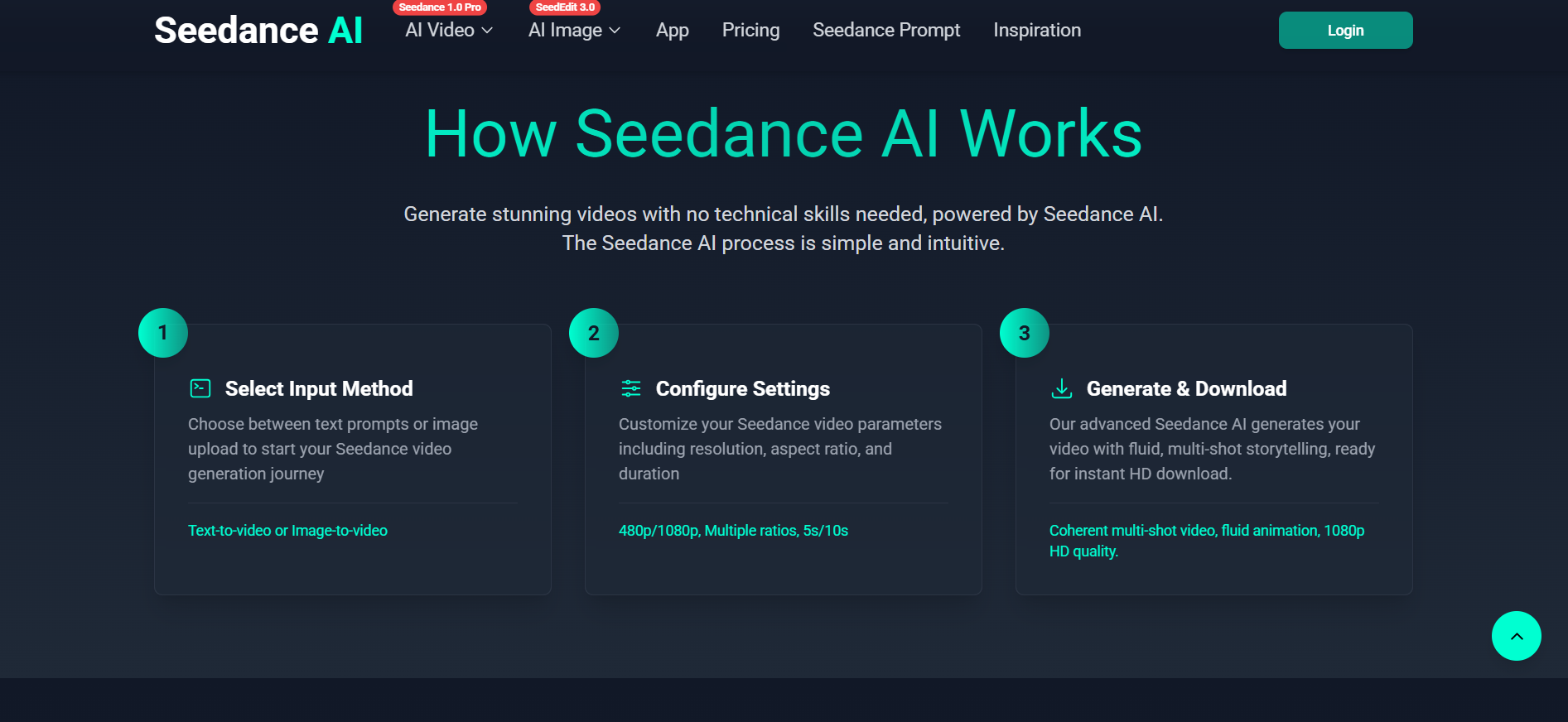Click the terminal icon beside Select Input Method
The image size is (1568, 722).
pyautogui.click(x=200, y=388)
